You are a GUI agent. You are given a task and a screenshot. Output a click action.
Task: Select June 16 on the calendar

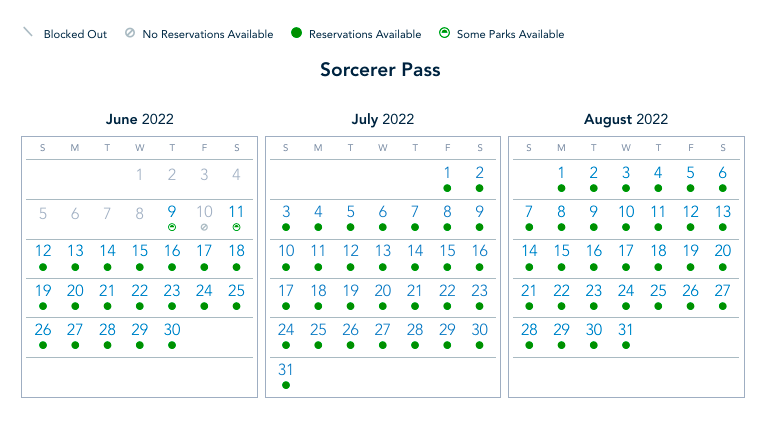click(x=172, y=251)
